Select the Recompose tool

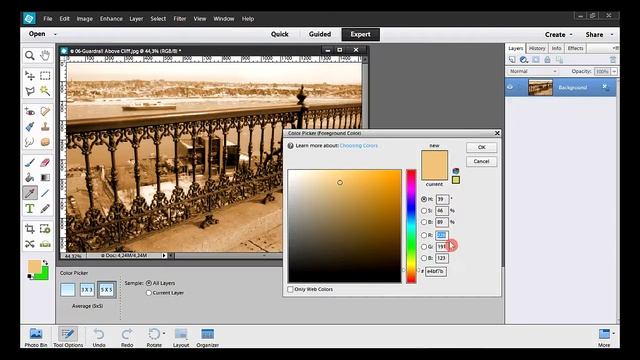45,229
